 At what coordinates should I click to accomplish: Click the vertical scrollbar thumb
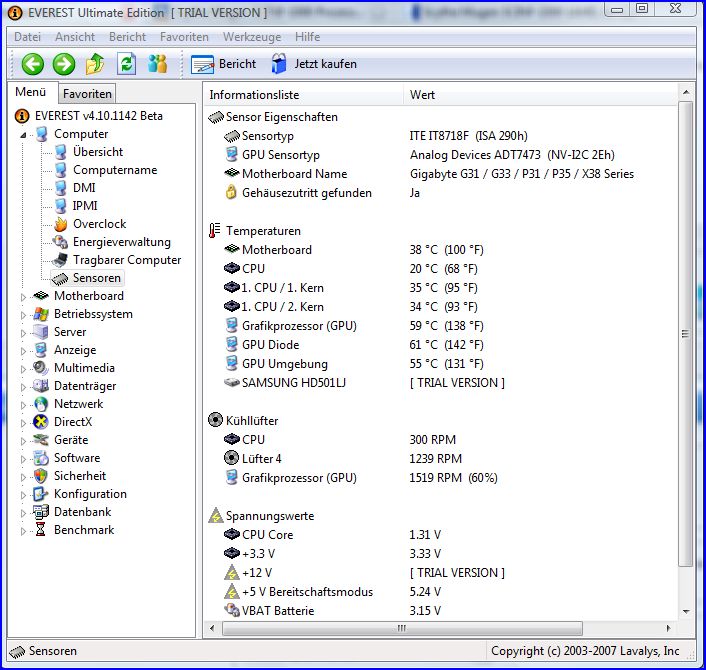point(686,334)
